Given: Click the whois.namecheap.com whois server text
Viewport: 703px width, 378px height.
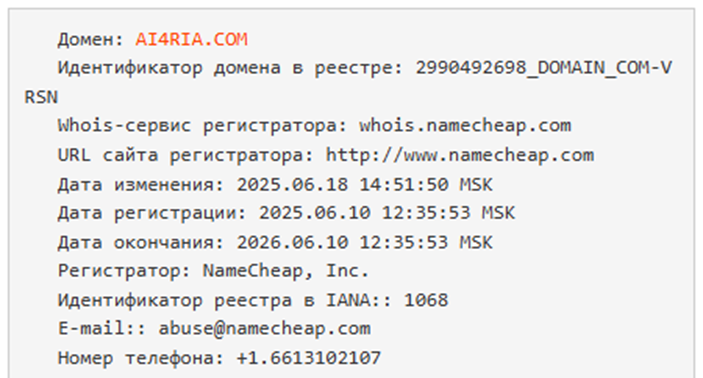Looking at the screenshot, I should (465, 126).
